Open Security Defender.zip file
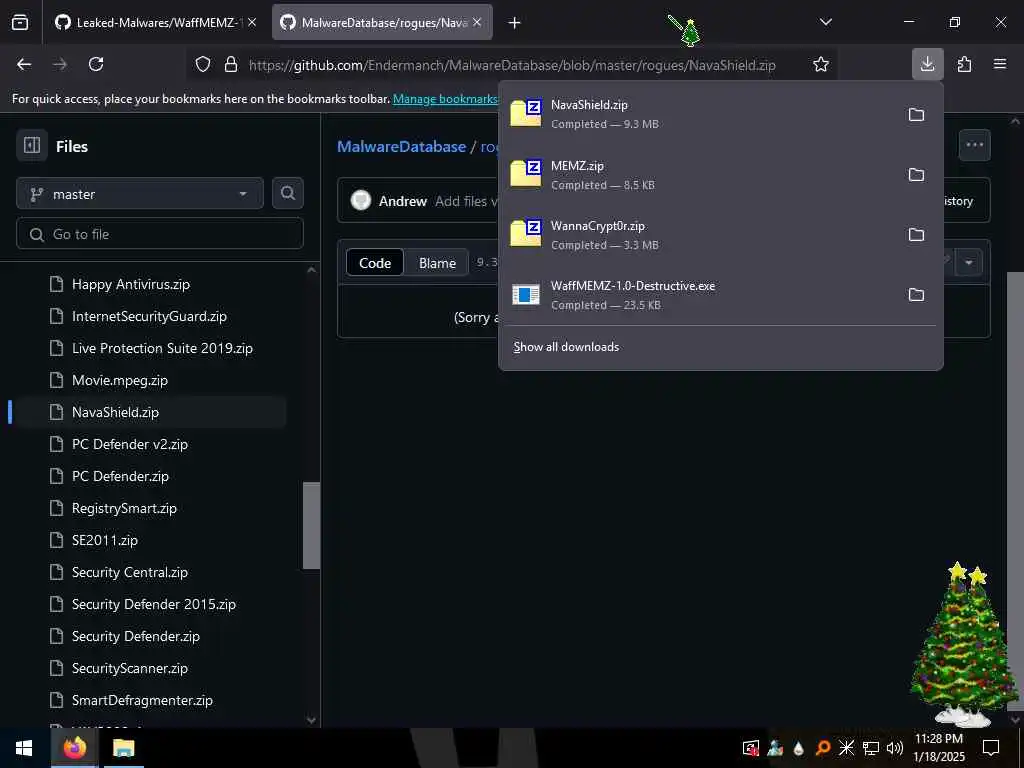This screenshot has width=1024, height=768. click(135, 636)
